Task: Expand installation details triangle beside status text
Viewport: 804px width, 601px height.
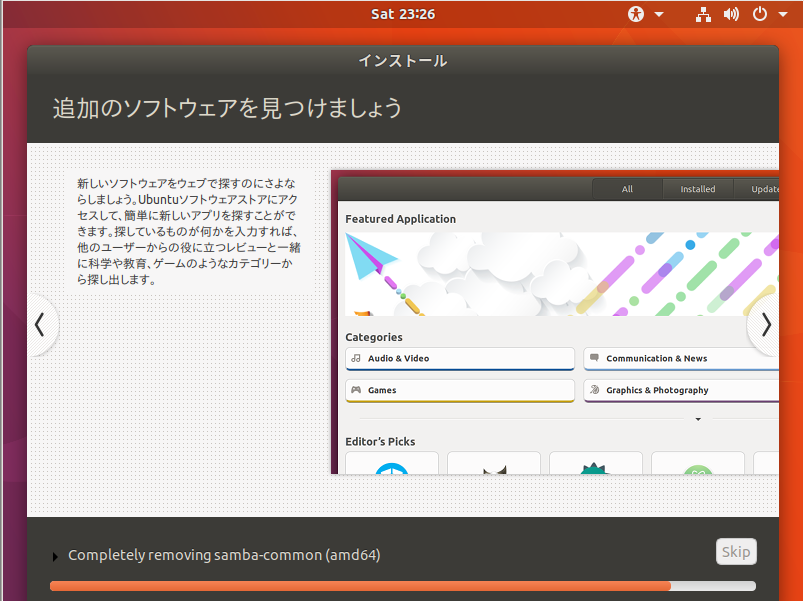Action: 55,556
